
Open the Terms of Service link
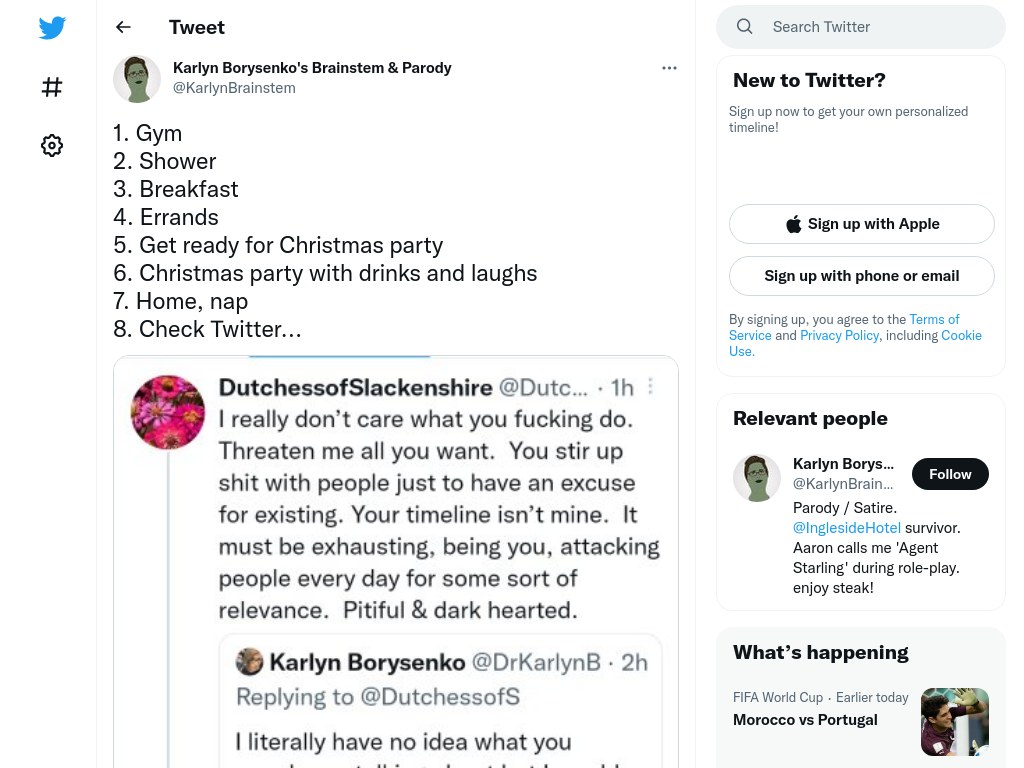pyautogui.click(x=844, y=327)
